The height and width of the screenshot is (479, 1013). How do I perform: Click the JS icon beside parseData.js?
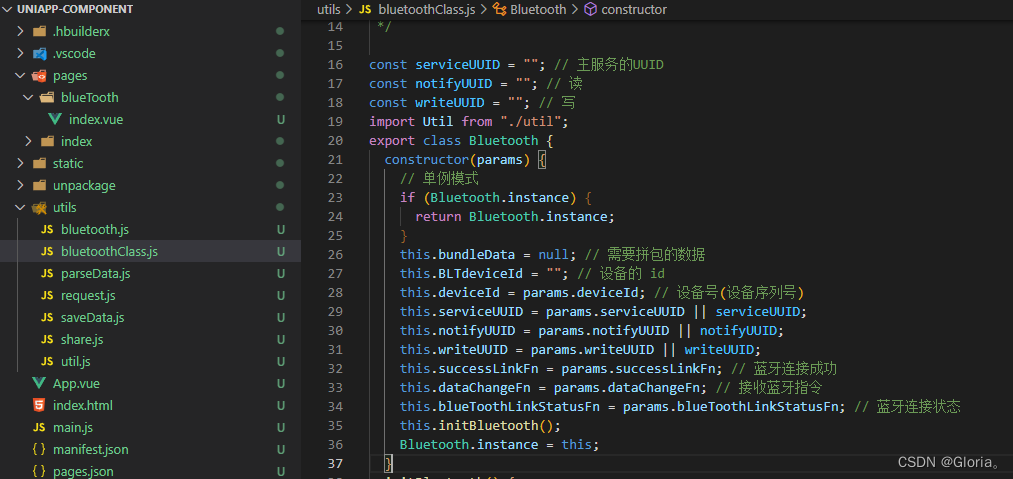coord(47,273)
